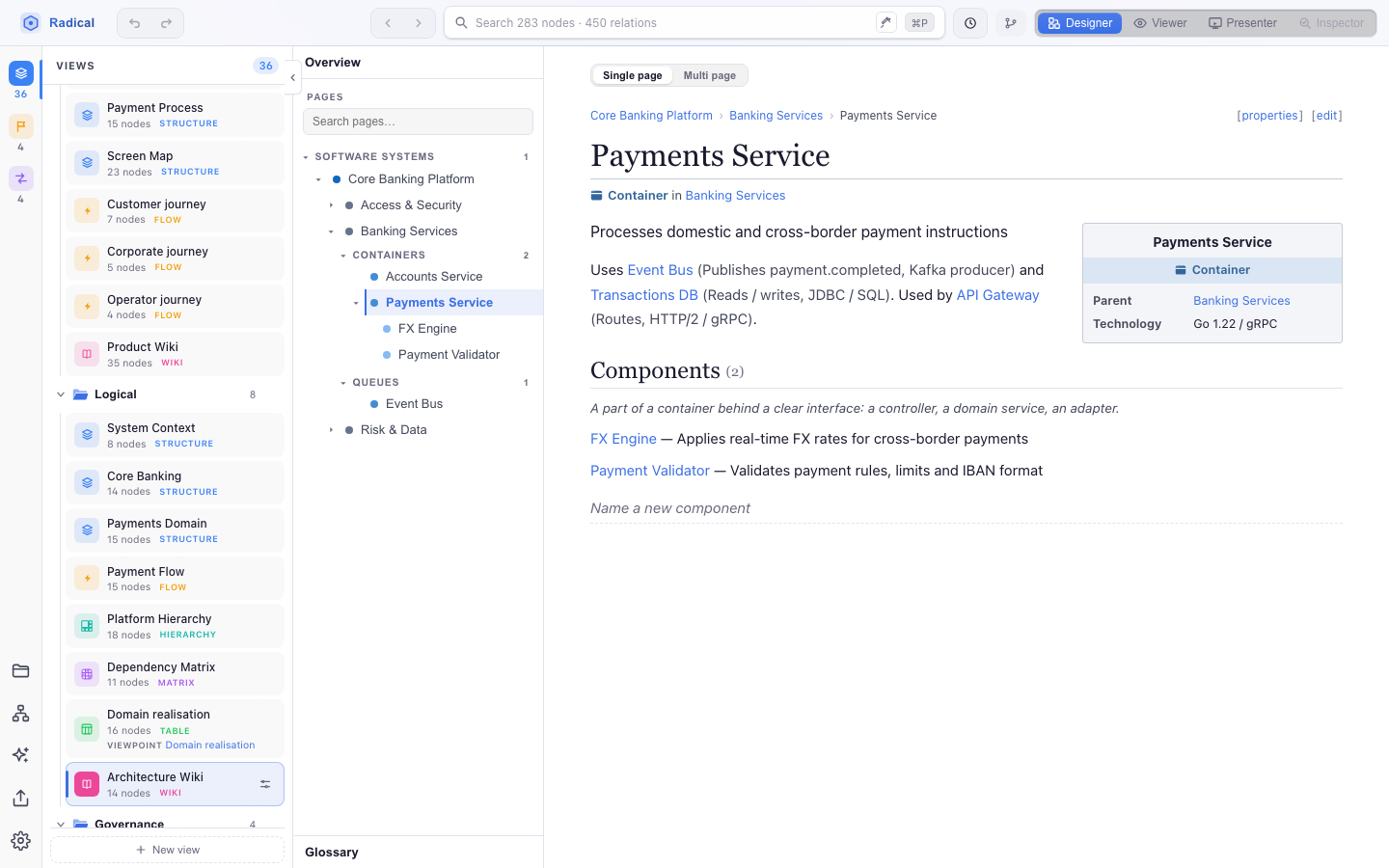Expand Access & Security tree node

331,205
